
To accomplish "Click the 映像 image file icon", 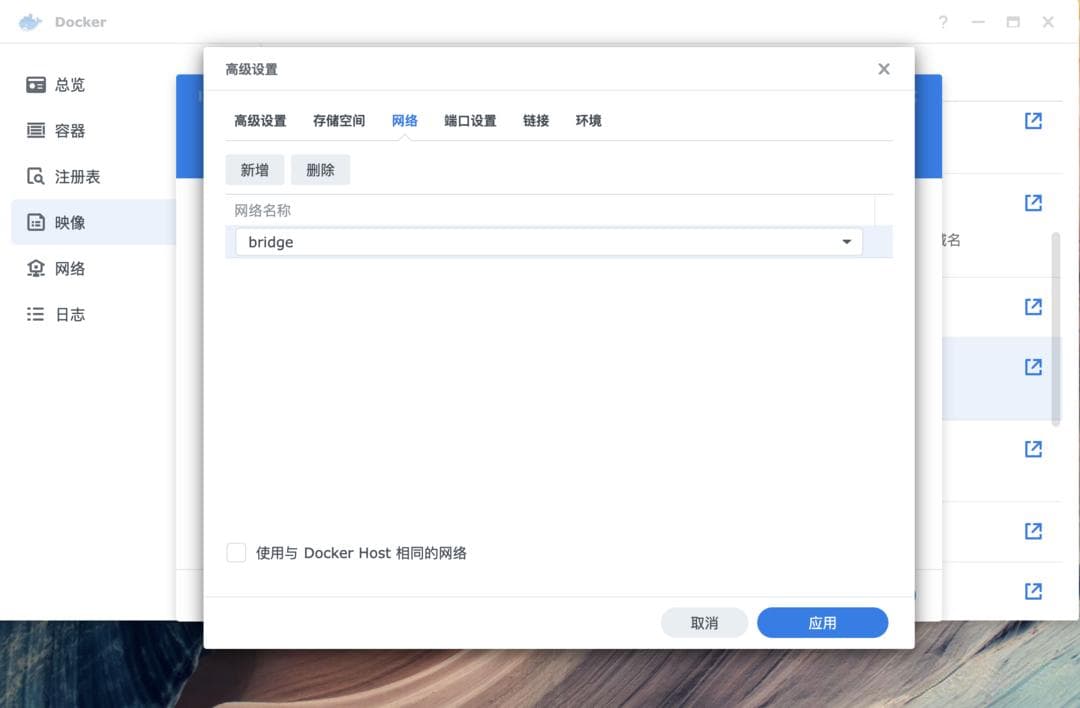I will (x=36, y=222).
